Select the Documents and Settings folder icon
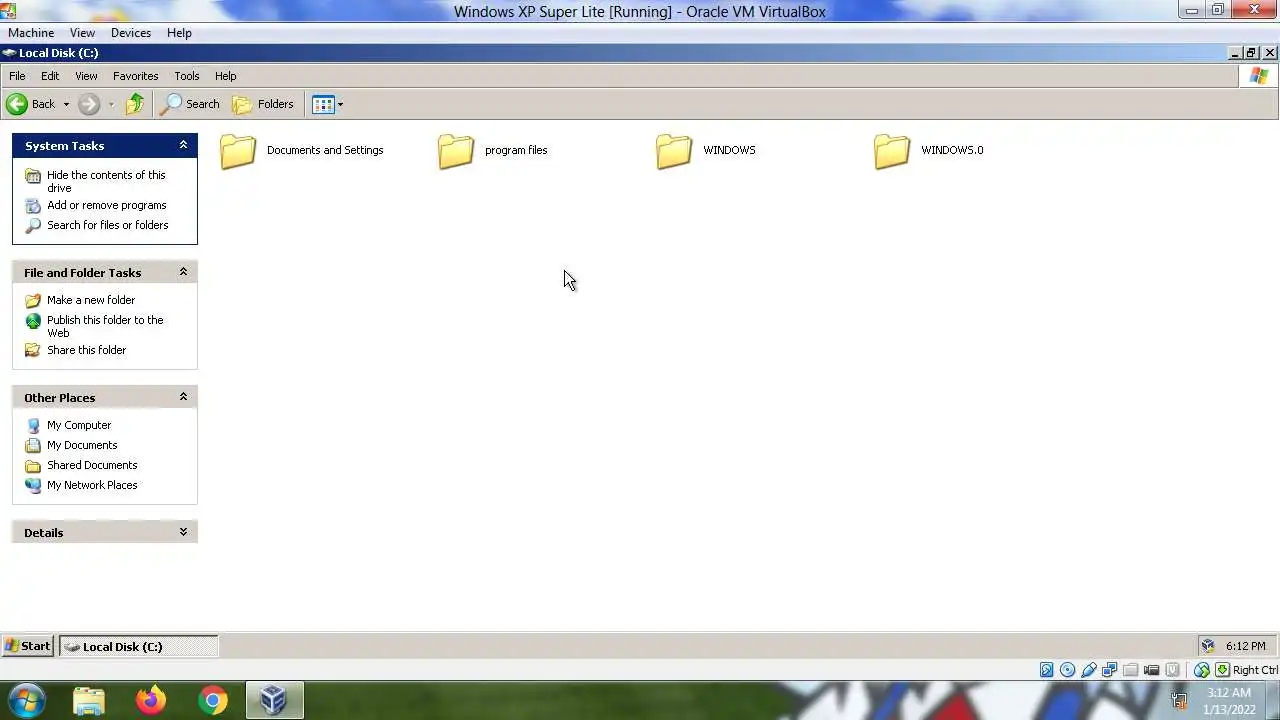 pyautogui.click(x=239, y=151)
